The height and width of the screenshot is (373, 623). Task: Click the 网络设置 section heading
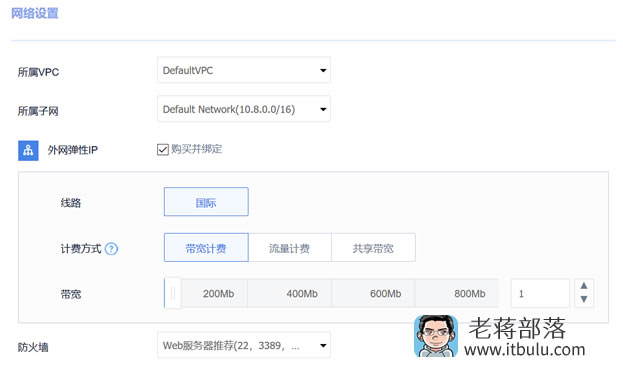[35, 13]
